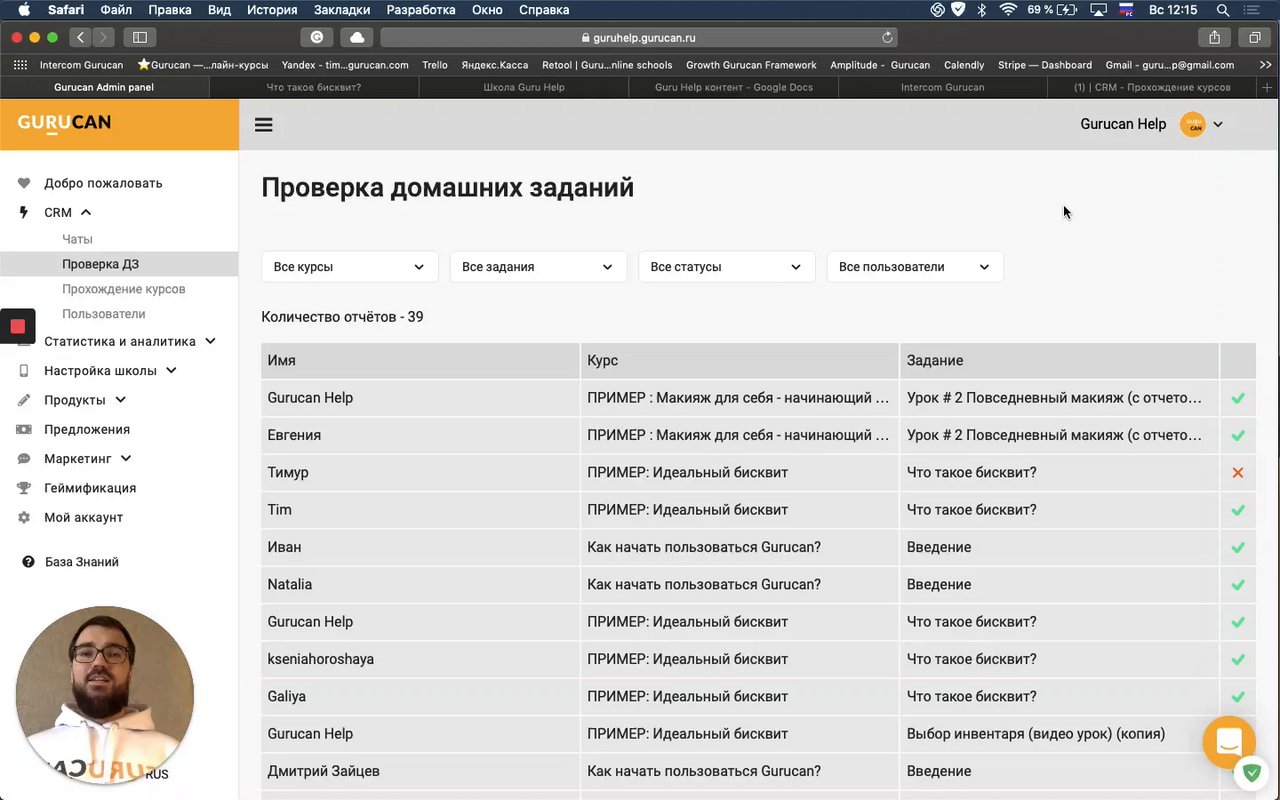Screen dimensions: 1280x800
Task: Click the Дмитрий Зайцев name cell
Action: pyautogui.click(x=420, y=771)
